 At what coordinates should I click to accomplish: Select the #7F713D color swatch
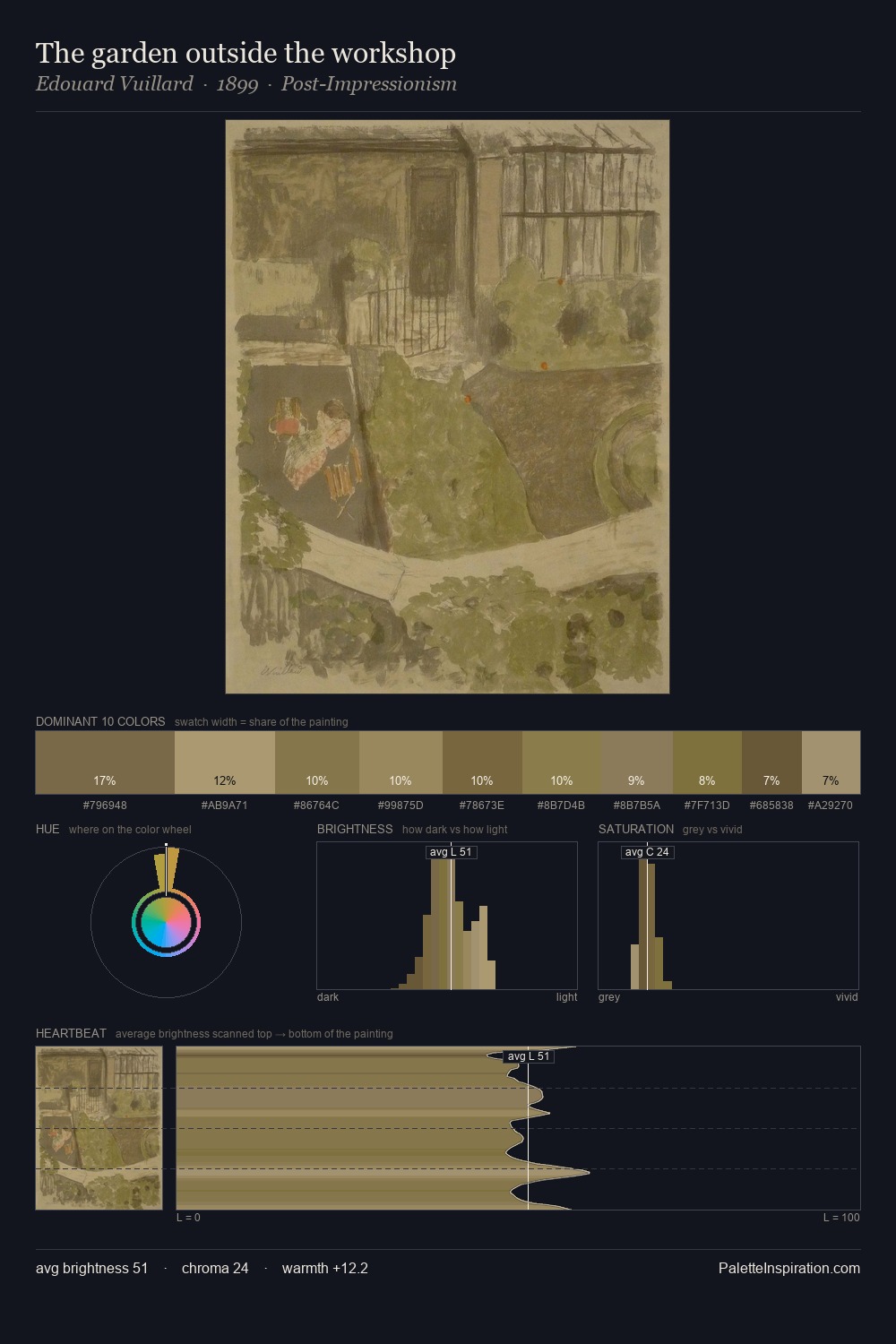[x=707, y=762]
